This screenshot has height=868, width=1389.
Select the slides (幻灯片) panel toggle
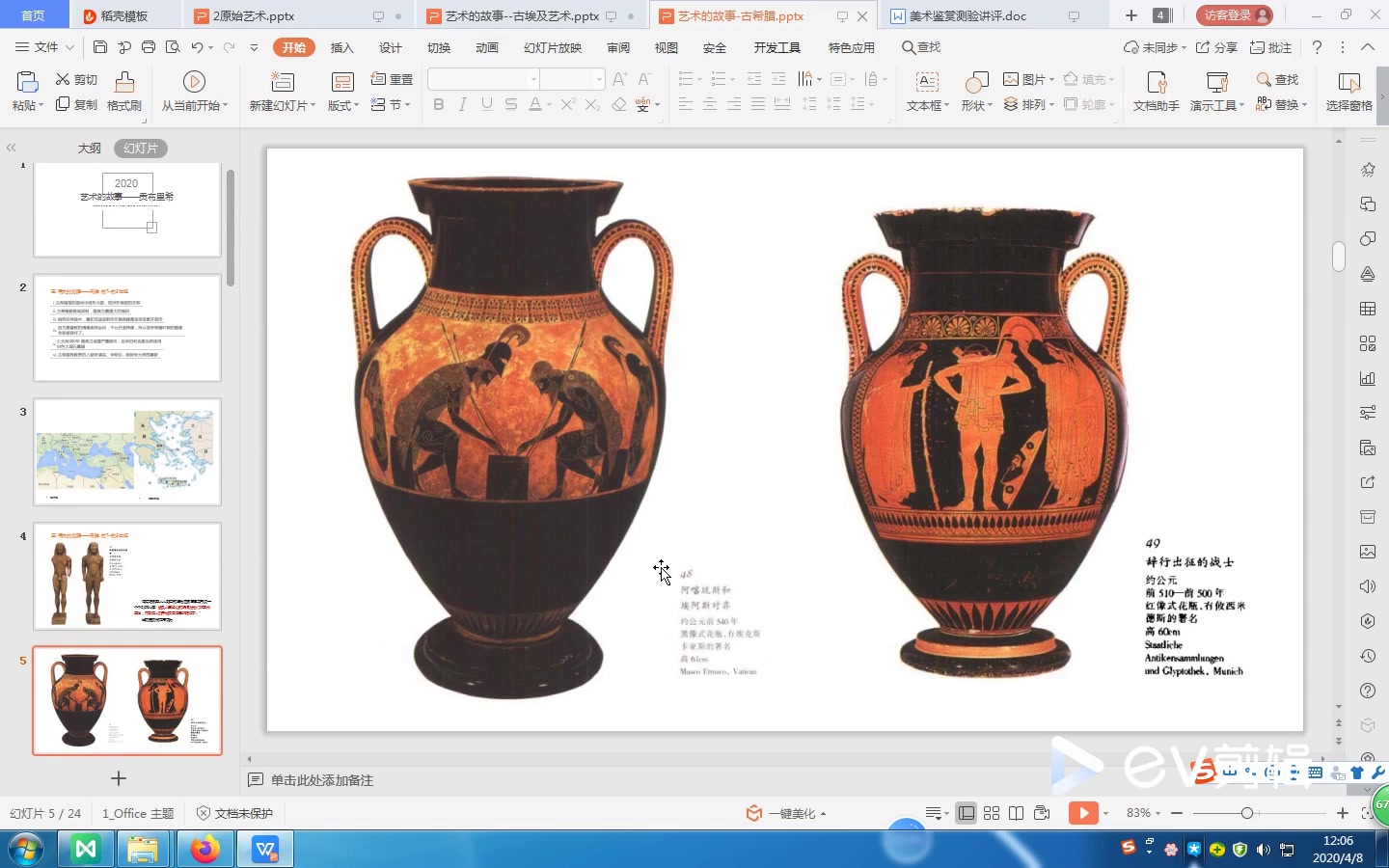(141, 148)
